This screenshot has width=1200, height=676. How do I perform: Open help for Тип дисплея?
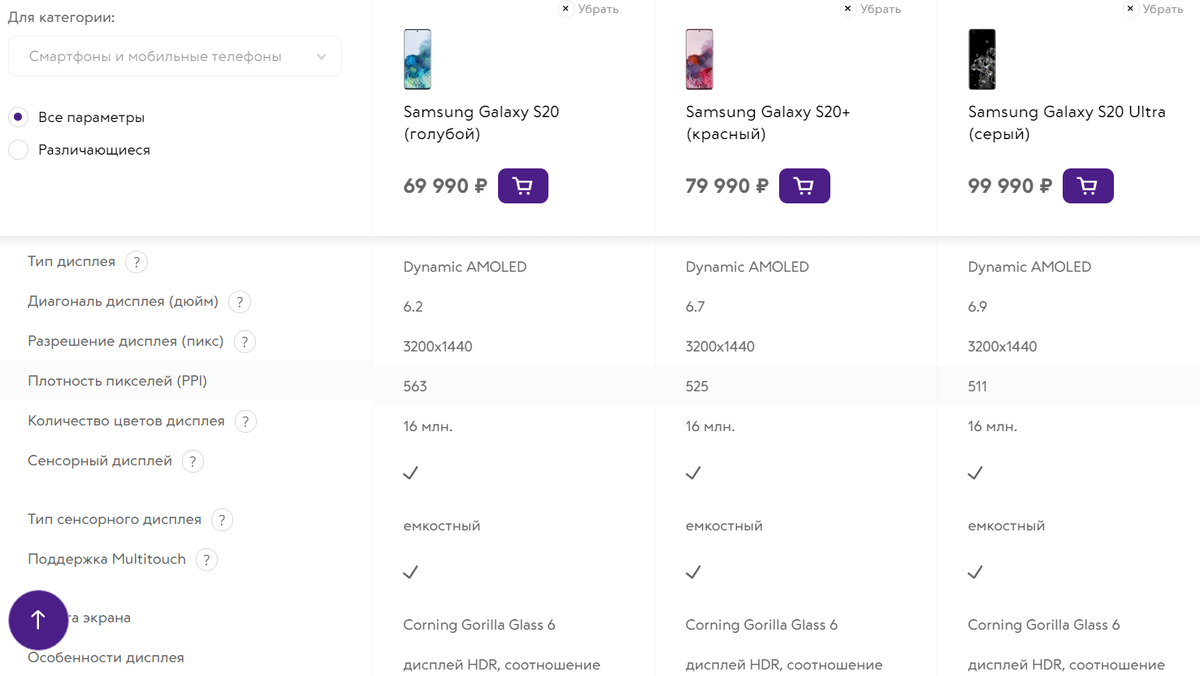click(x=137, y=262)
